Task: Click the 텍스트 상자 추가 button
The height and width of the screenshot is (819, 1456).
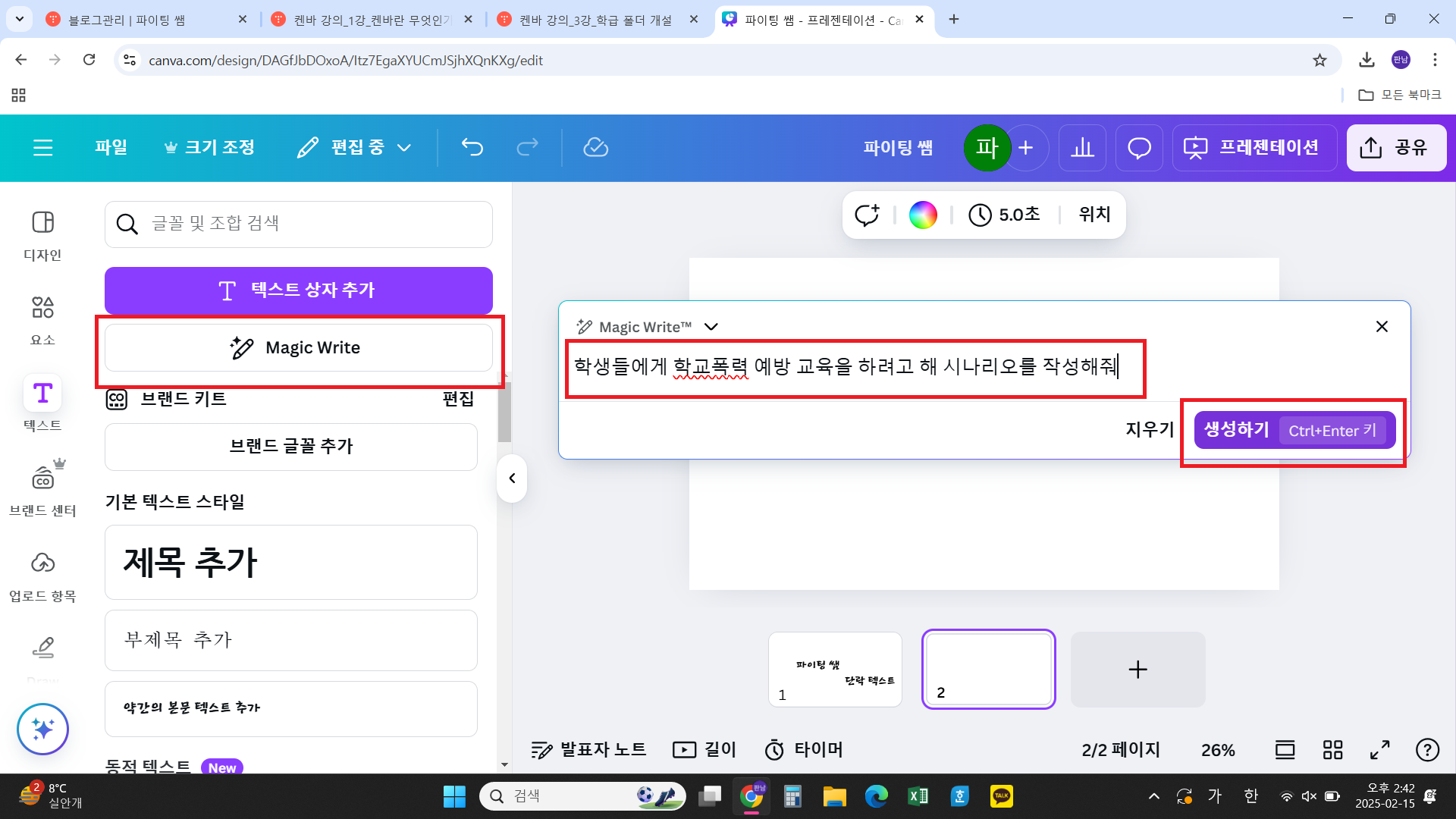Action: click(x=298, y=290)
